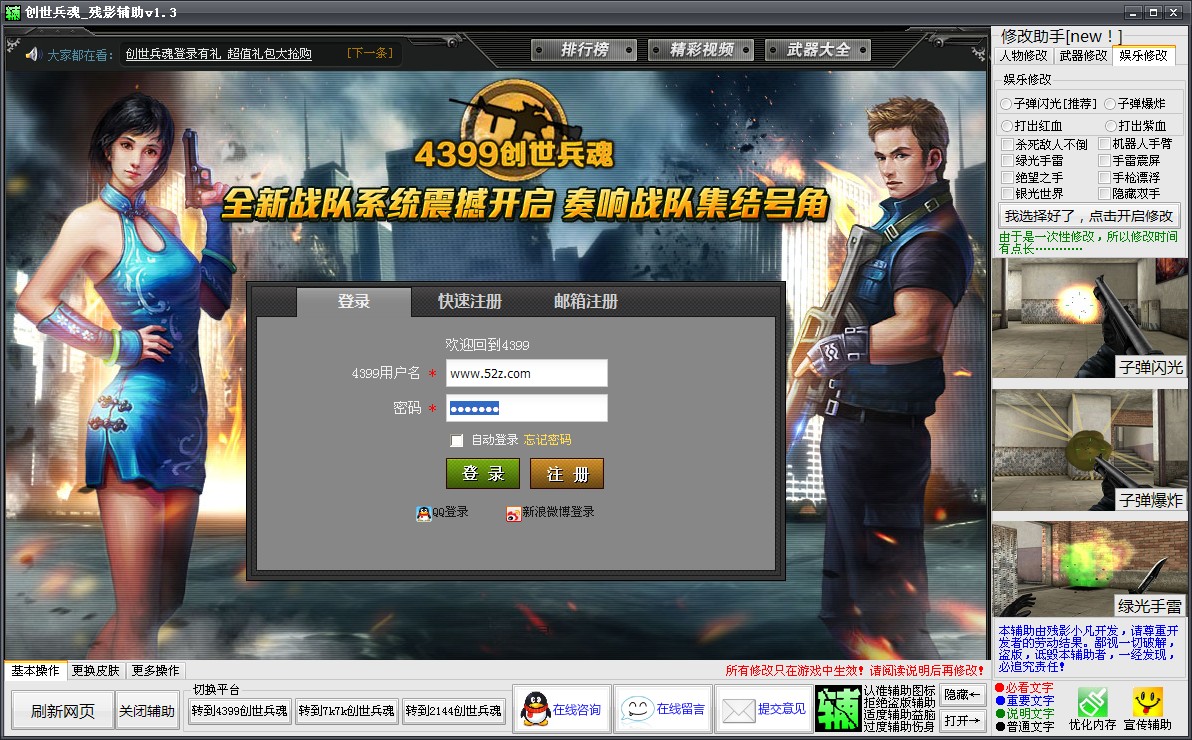
Task: Open the 忘记密码 link
Action: [x=547, y=440]
